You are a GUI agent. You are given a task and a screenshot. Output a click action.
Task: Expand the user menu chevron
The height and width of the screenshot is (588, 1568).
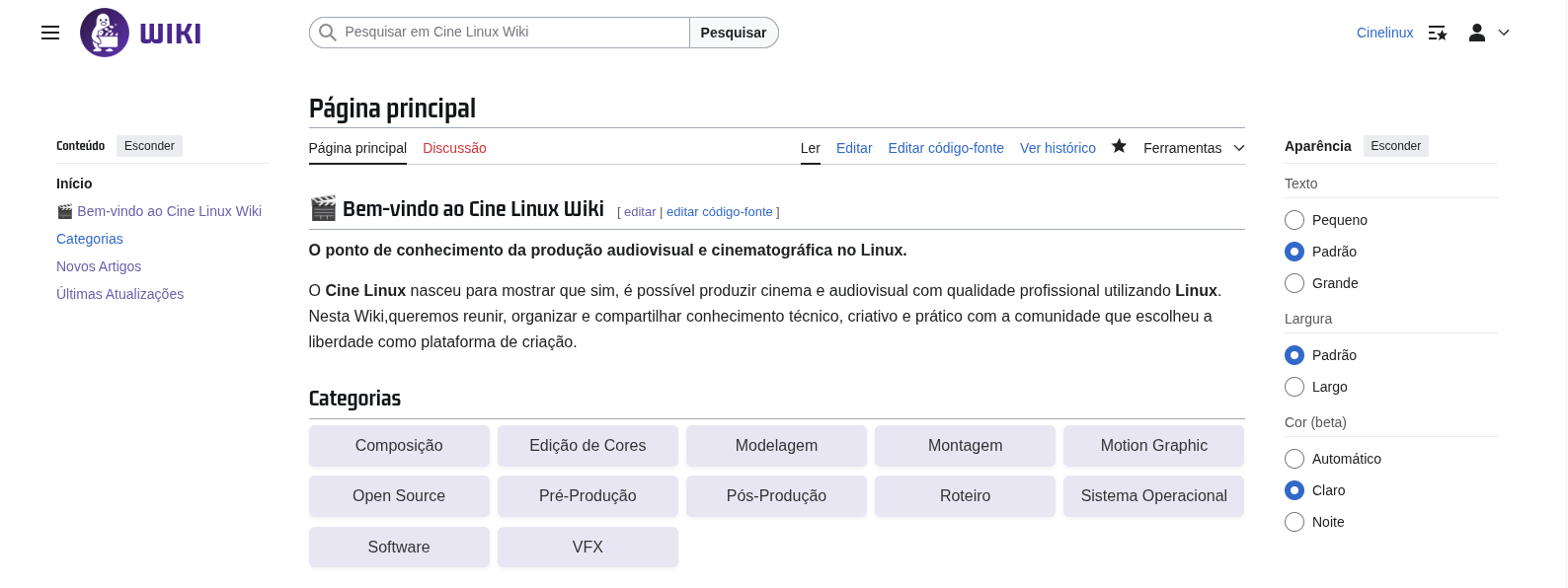[x=1504, y=33]
